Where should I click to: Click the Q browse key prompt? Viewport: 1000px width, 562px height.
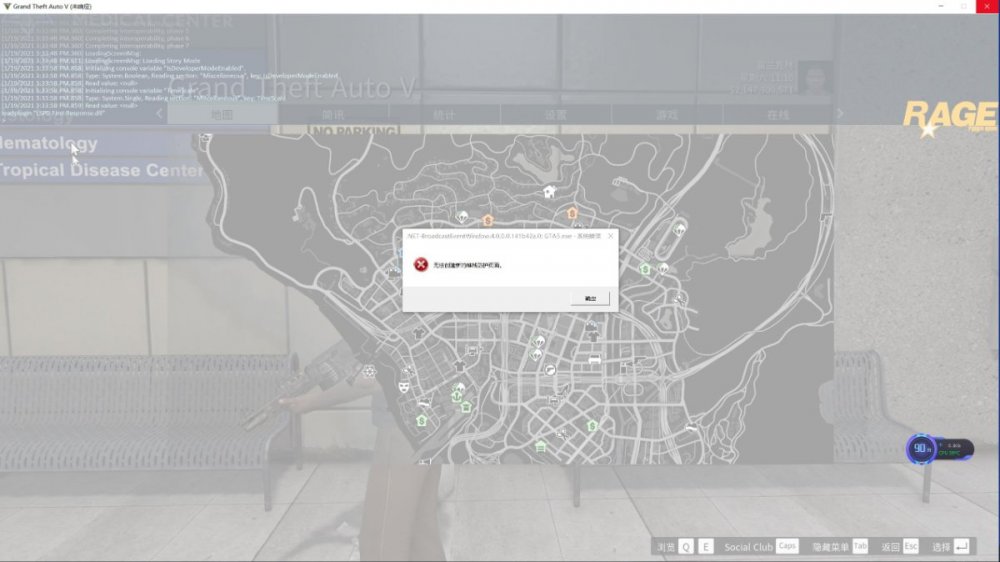pyautogui.click(x=686, y=547)
